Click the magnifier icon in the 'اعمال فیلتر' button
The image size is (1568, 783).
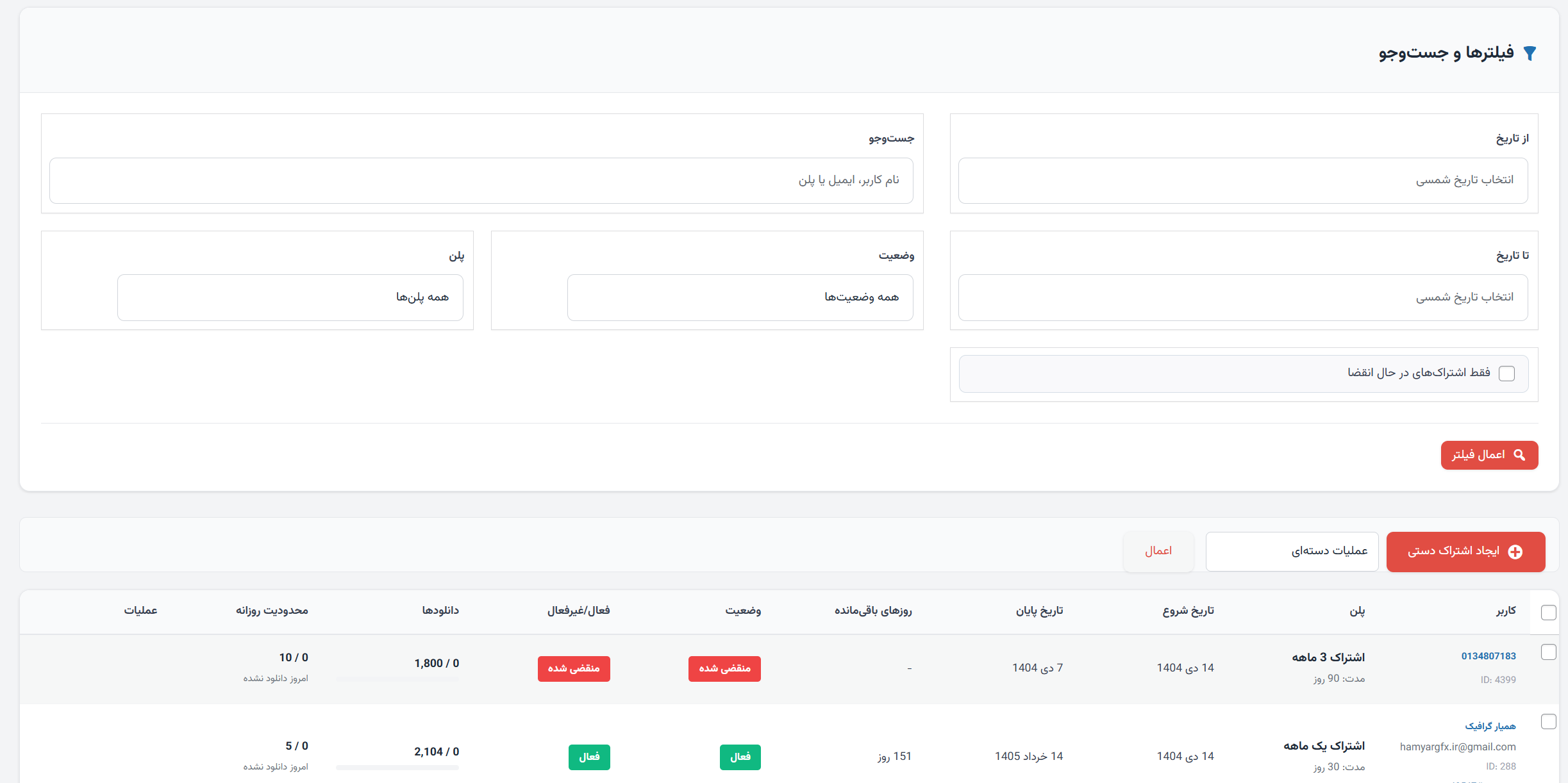coord(1519,455)
